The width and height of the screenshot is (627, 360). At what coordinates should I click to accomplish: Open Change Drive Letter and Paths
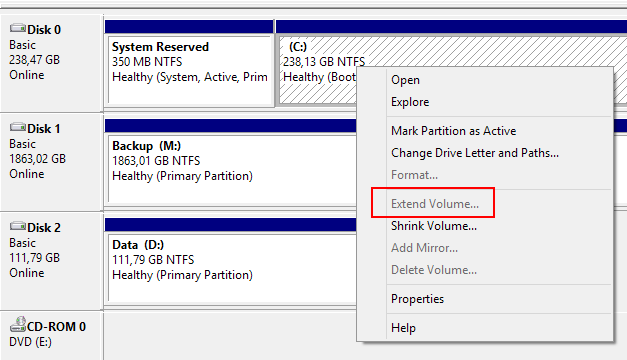pos(475,153)
